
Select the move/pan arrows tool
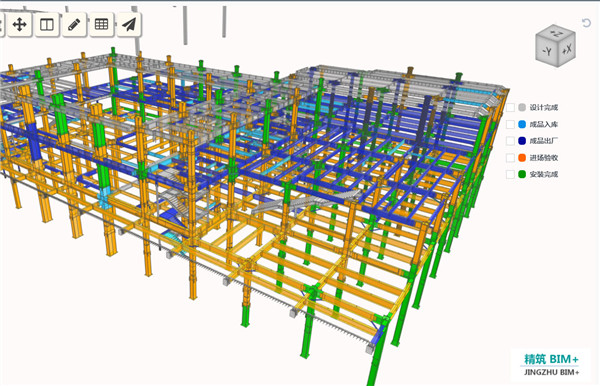[20, 25]
